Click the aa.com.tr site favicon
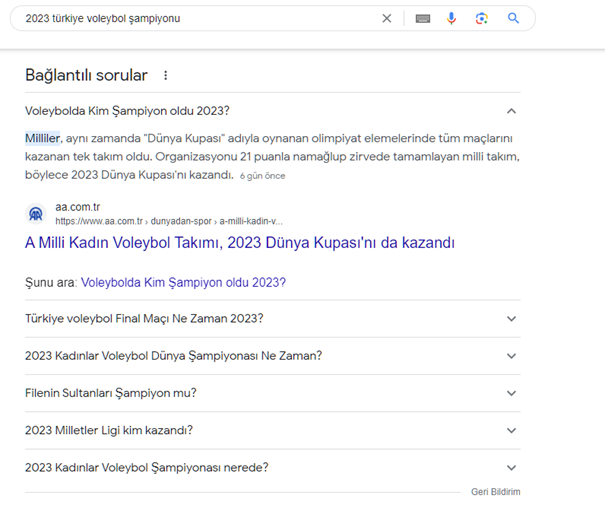Viewport: 605px width, 508px height. [36, 214]
